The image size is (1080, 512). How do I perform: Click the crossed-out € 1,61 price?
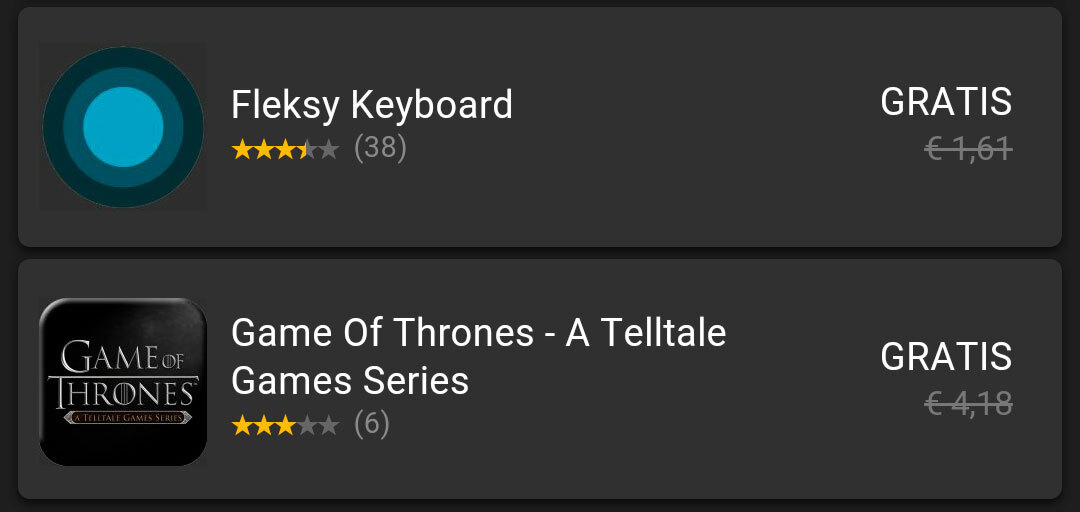click(x=969, y=150)
